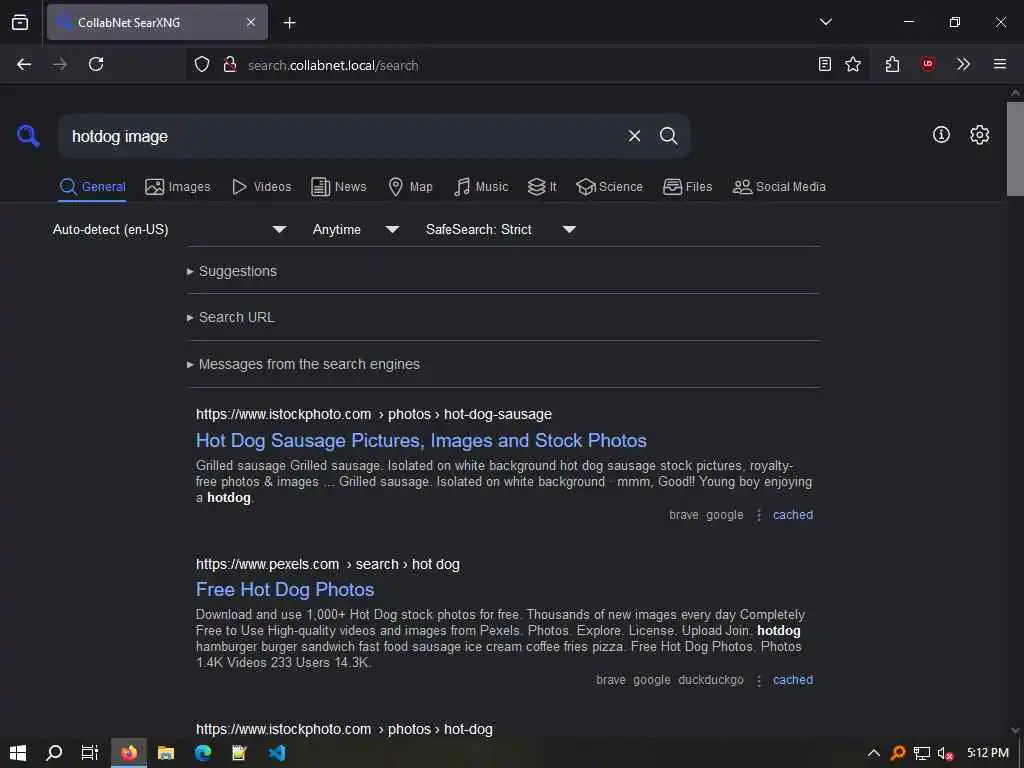Open cached link for Pexels result

[793, 680]
